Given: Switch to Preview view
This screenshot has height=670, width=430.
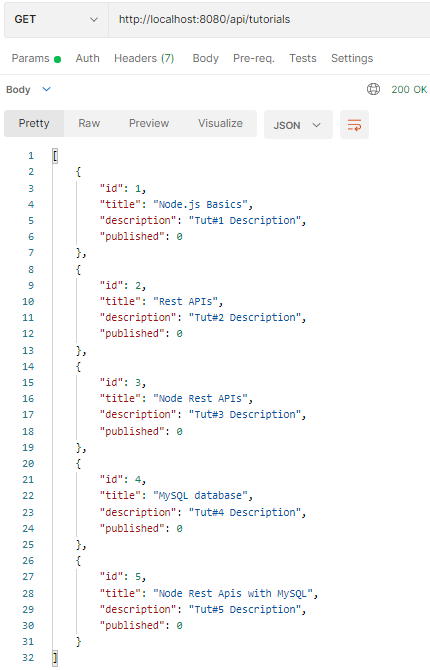Looking at the screenshot, I should point(149,123).
